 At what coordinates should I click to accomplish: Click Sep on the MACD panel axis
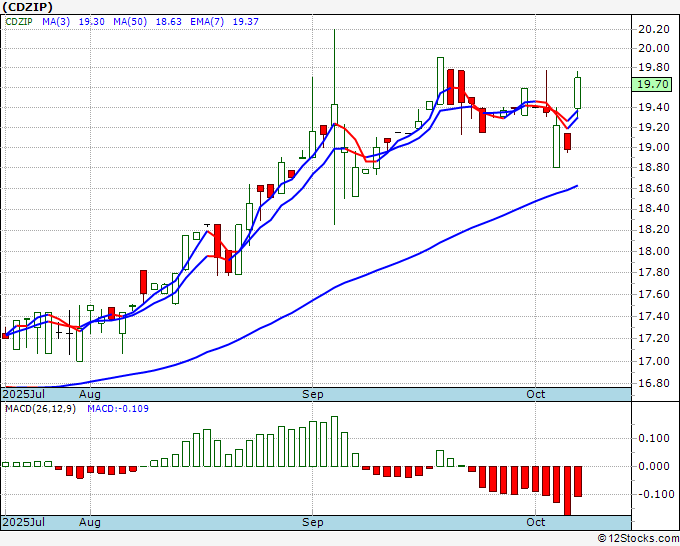313,522
